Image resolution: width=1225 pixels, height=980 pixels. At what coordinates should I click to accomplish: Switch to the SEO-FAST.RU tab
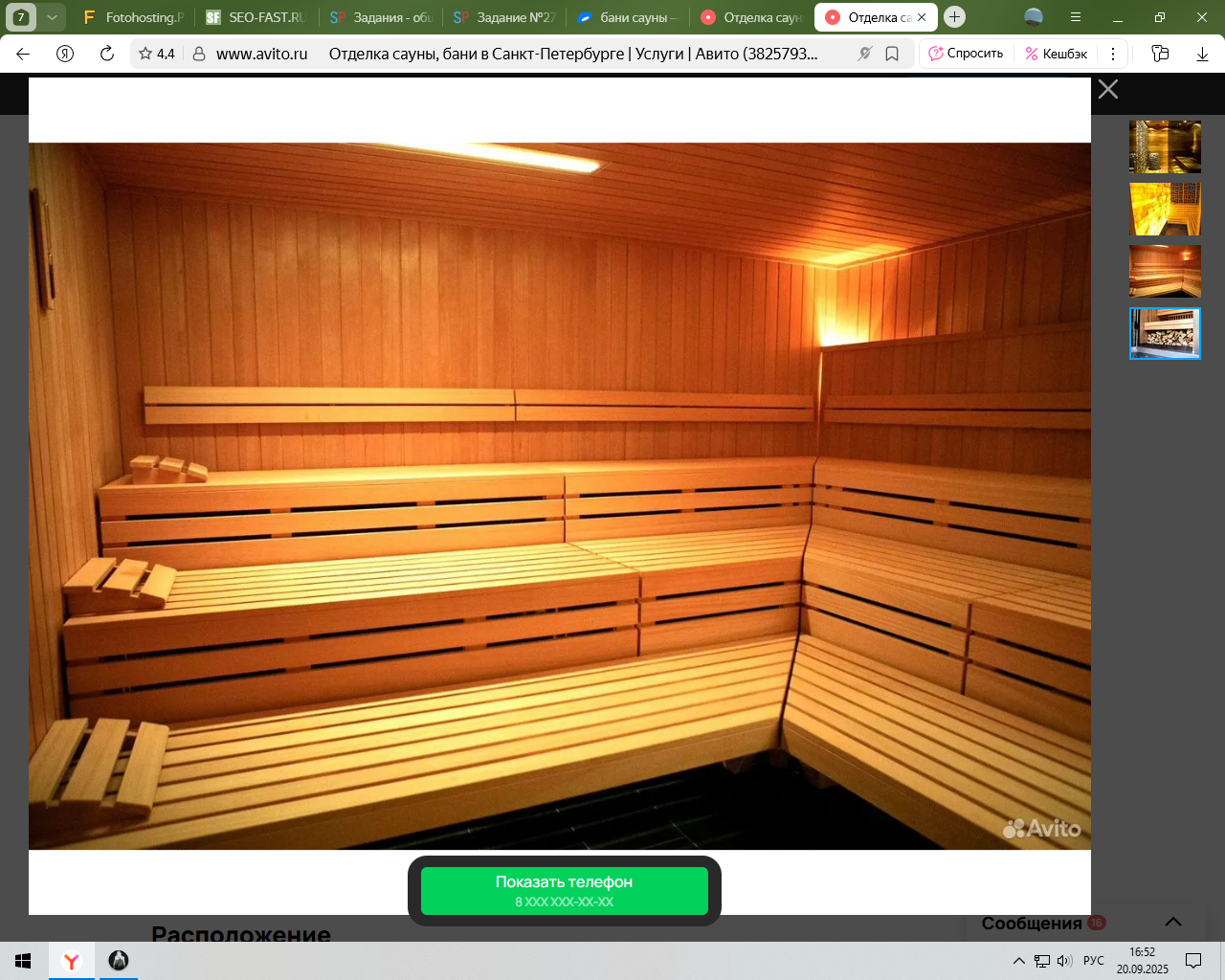tap(256, 17)
